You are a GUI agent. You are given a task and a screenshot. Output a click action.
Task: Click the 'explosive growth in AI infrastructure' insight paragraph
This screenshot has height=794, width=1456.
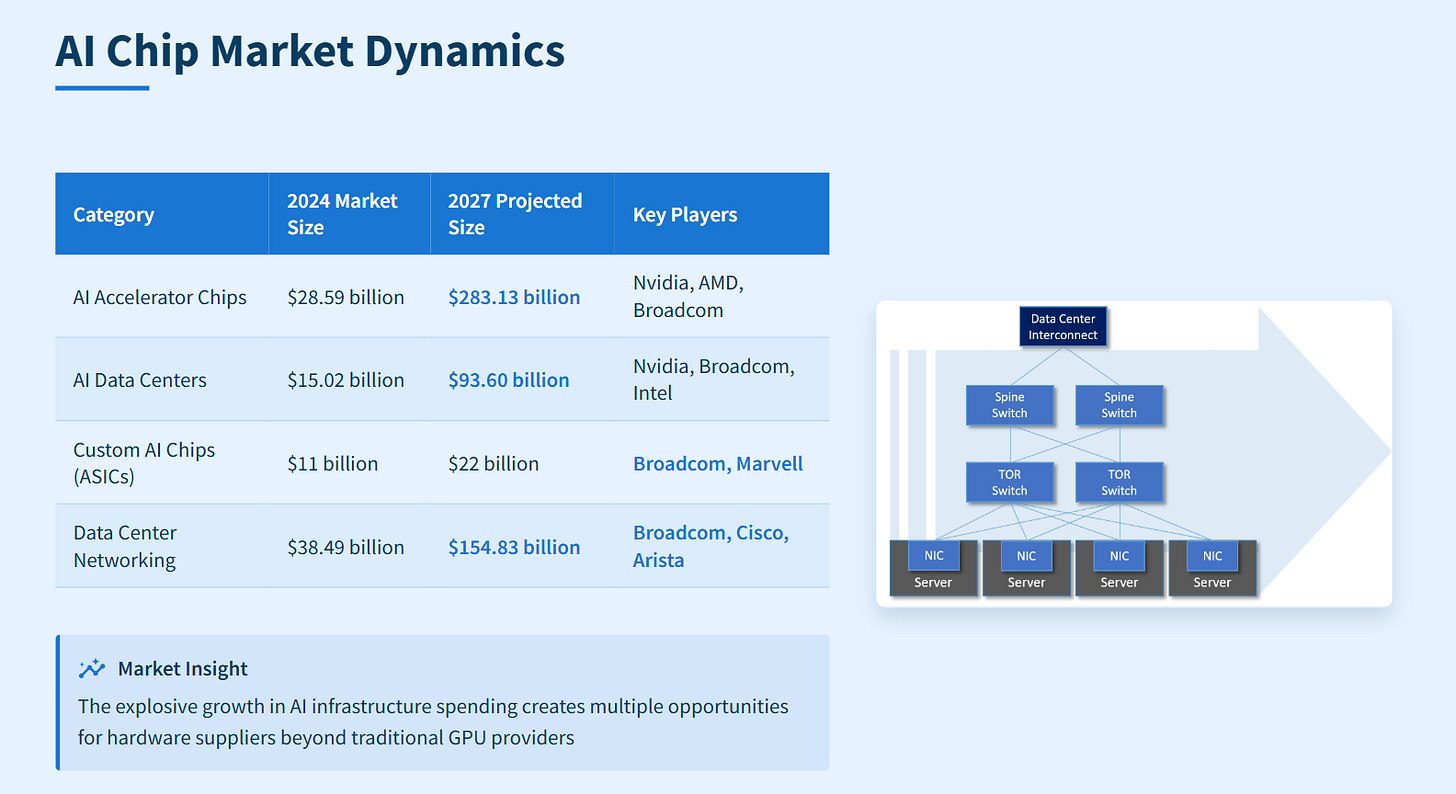click(x=433, y=722)
